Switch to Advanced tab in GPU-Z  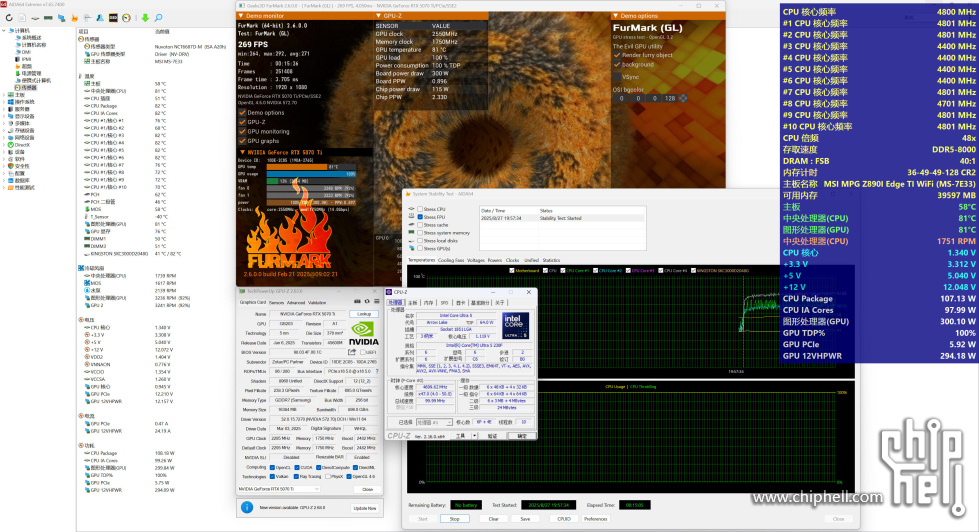point(296,302)
